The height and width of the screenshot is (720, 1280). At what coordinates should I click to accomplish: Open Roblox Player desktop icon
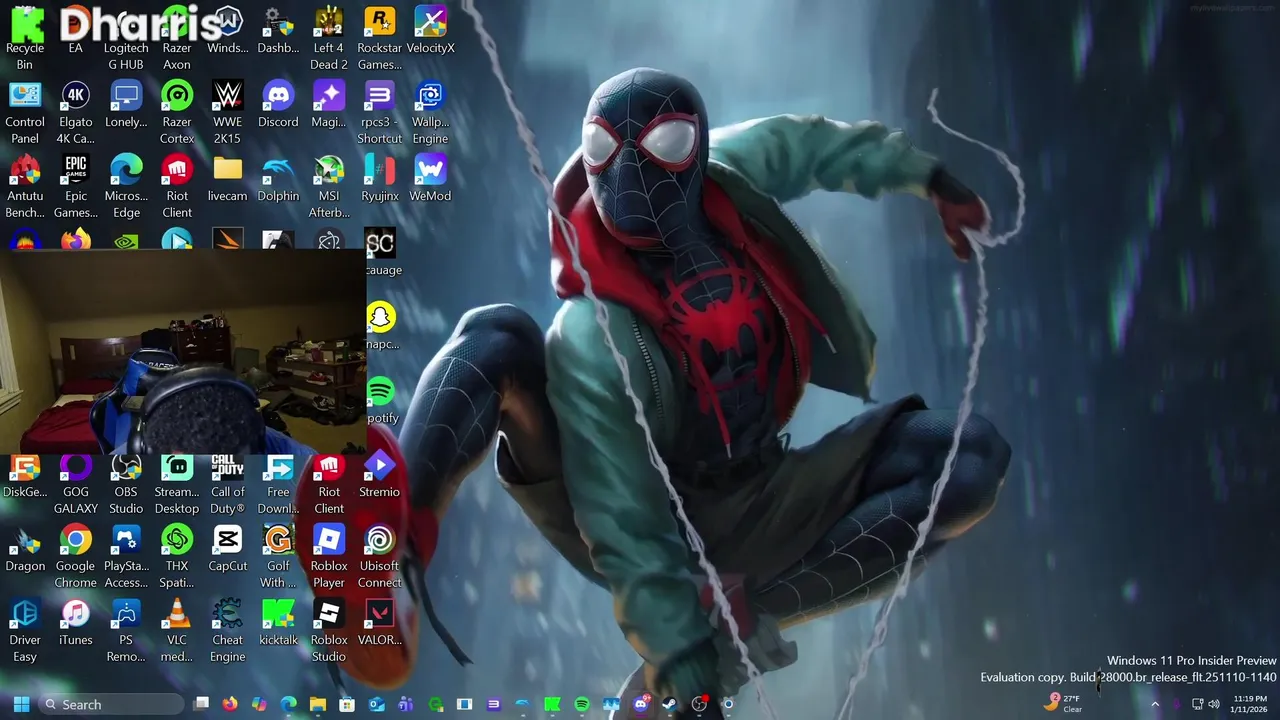(329, 556)
